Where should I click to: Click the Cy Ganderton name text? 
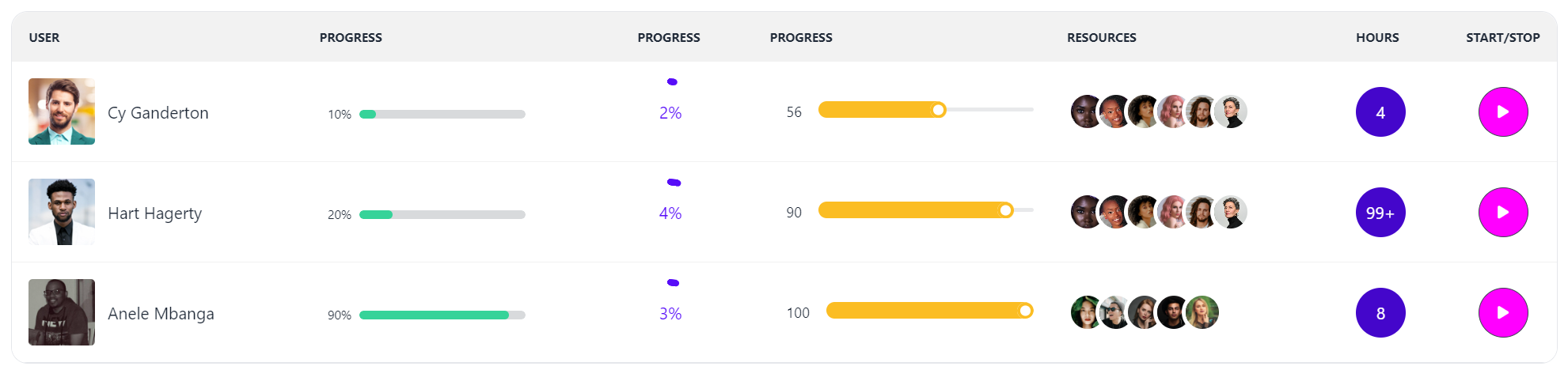[x=158, y=113]
